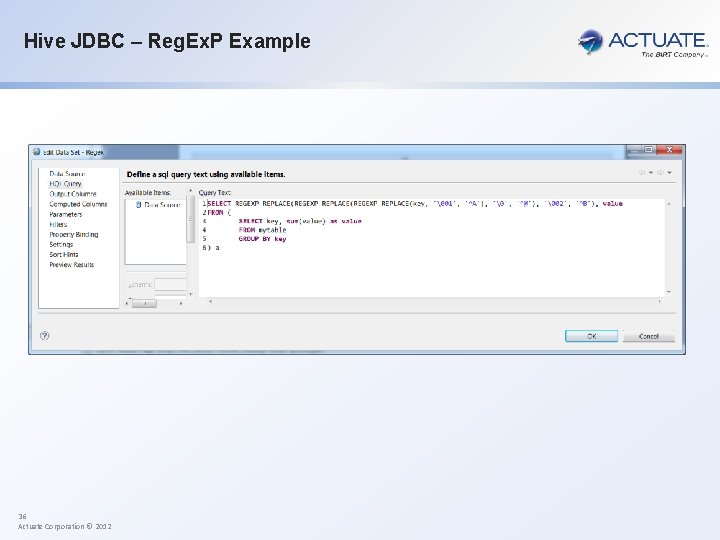Open the Property Binding page
Image resolution: width=720 pixels, height=540 pixels.
73,234
